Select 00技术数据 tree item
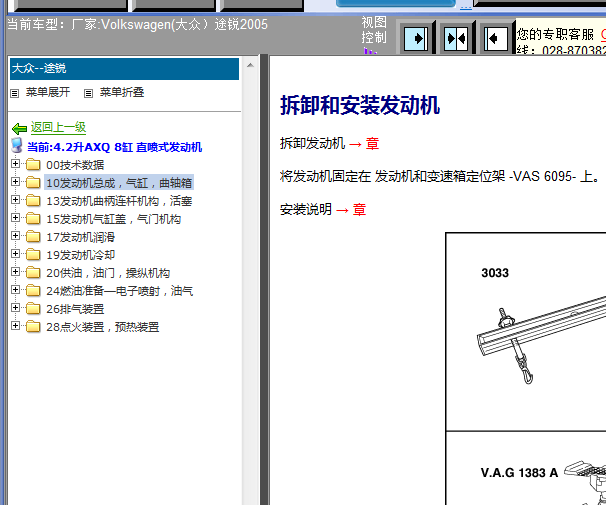 tap(75, 165)
